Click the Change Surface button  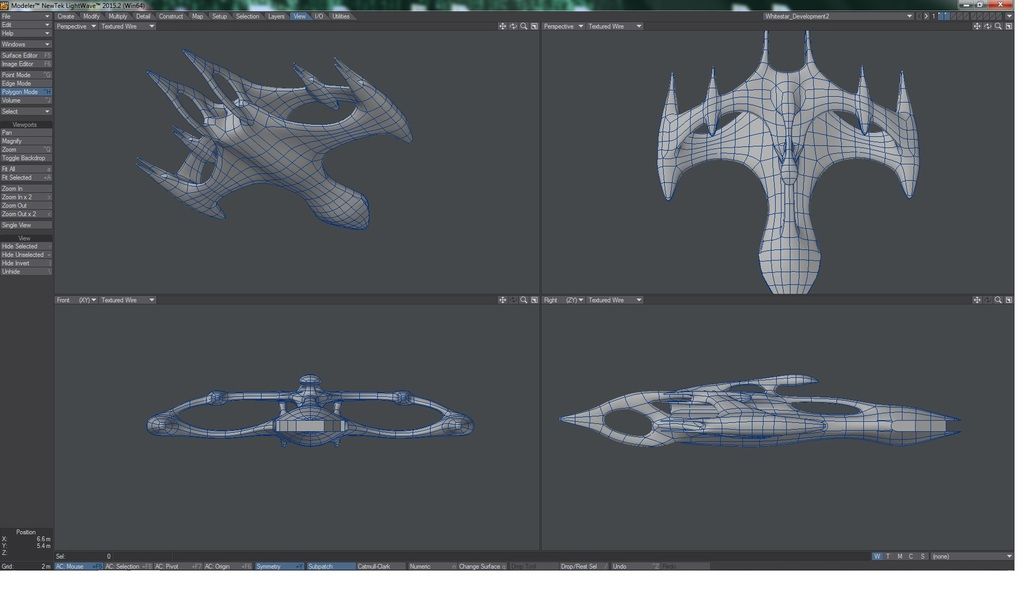483,567
